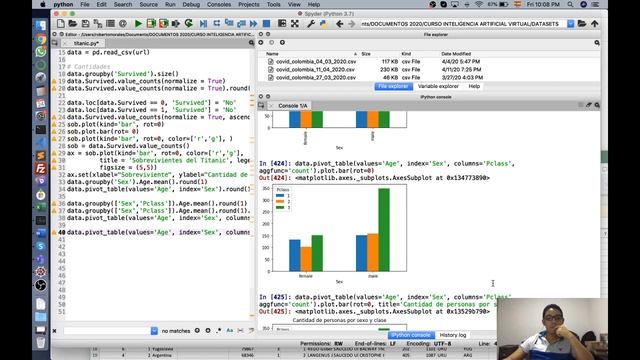This screenshot has width=640, height=360.
Task: Open the editor tab browse list icon
Action: click(55, 43)
